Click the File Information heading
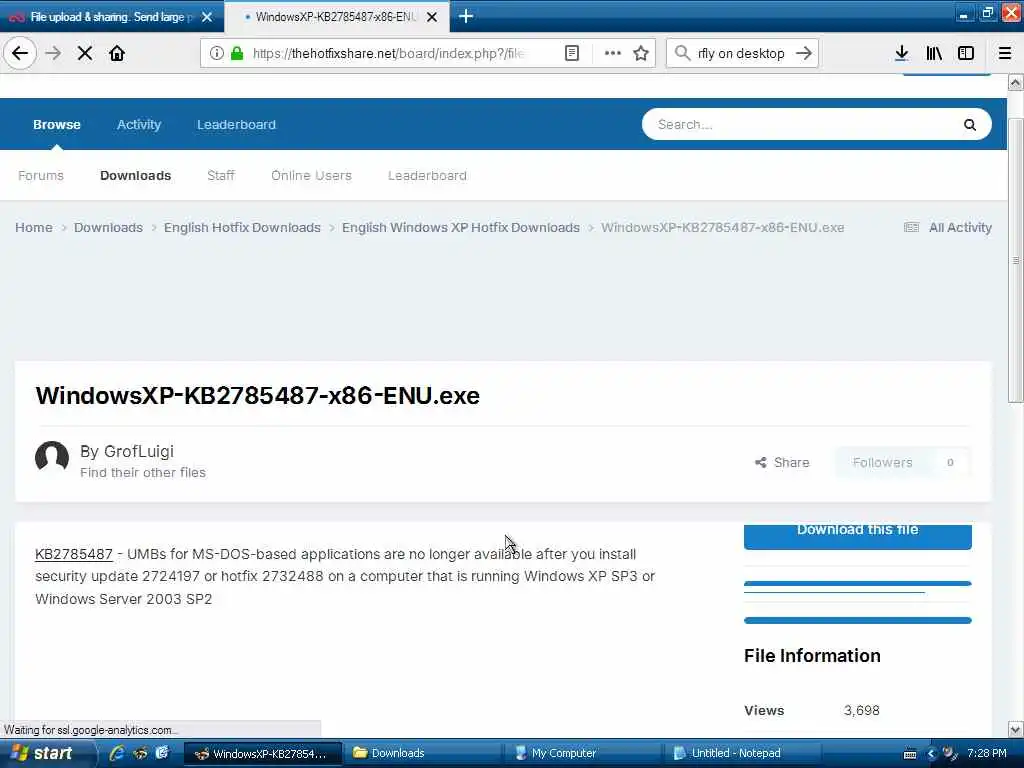Screen dimensions: 1024x768 coord(812,656)
